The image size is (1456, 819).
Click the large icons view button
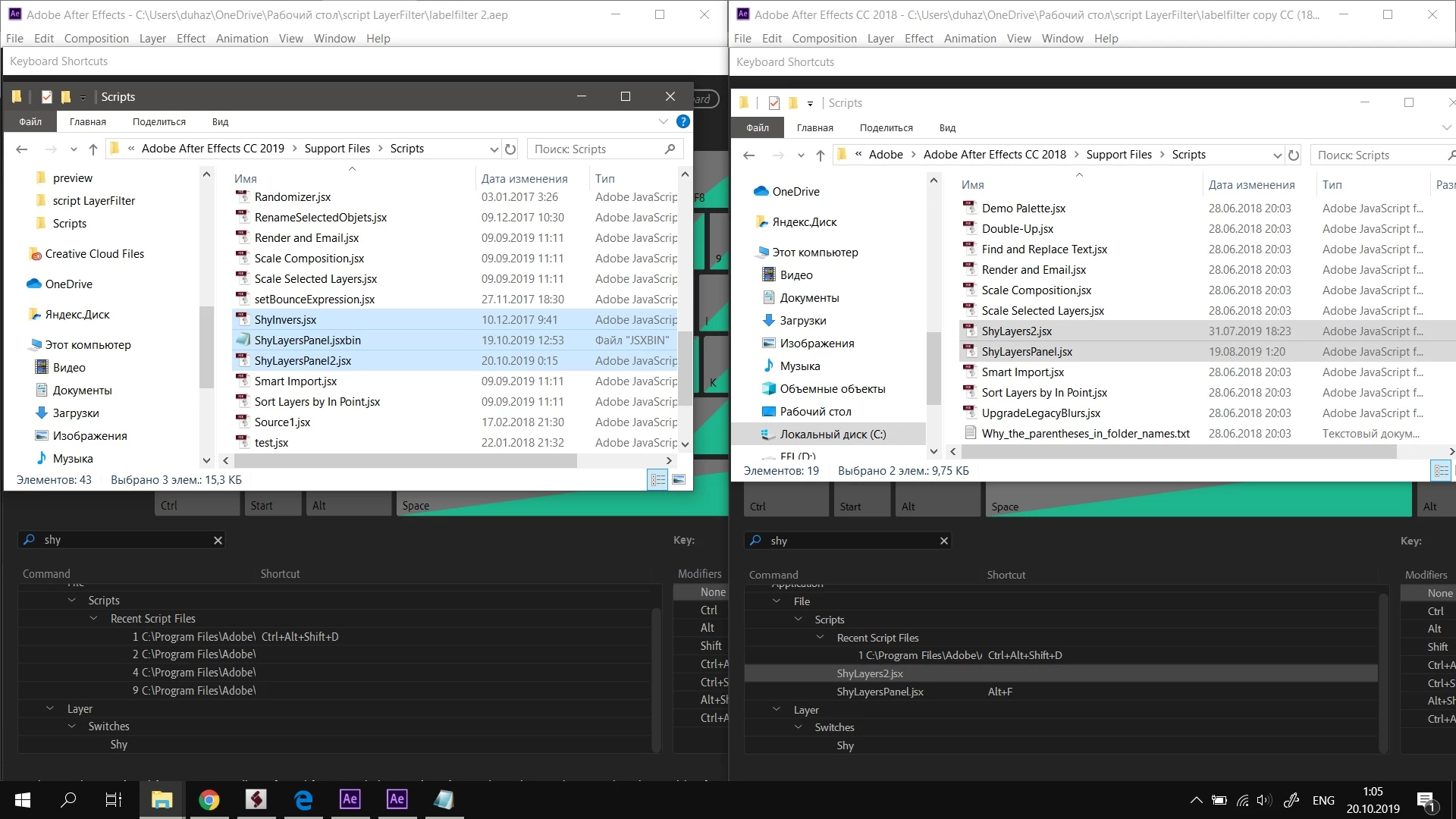click(679, 479)
